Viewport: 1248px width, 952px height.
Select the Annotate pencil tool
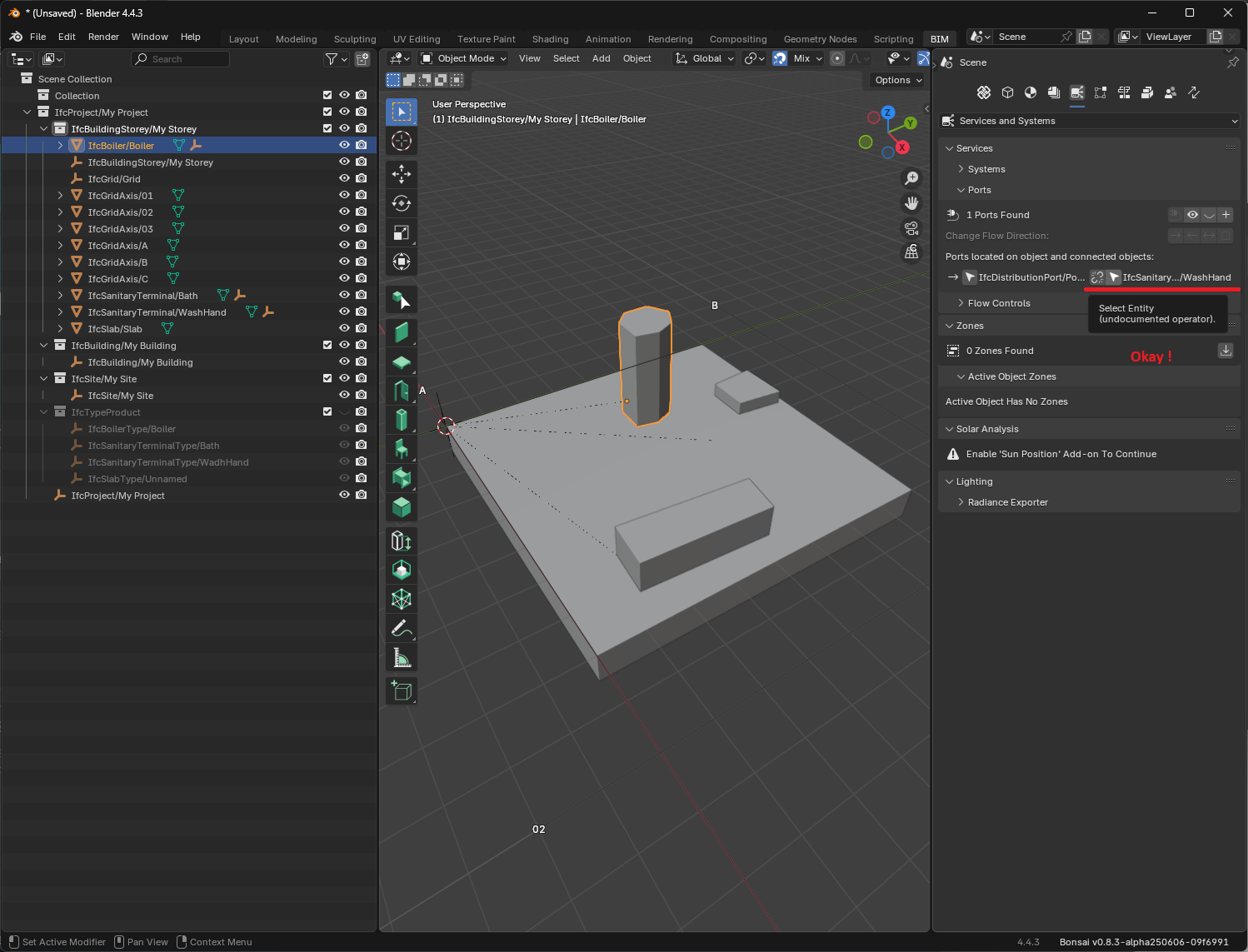402,628
